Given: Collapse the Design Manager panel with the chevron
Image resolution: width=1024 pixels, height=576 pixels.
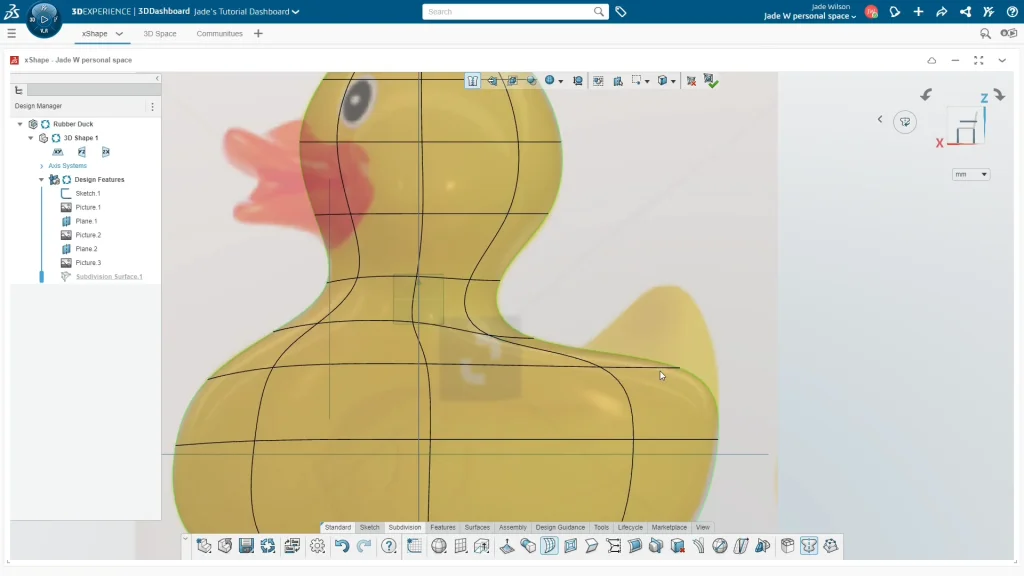Looking at the screenshot, I should [x=157, y=78].
